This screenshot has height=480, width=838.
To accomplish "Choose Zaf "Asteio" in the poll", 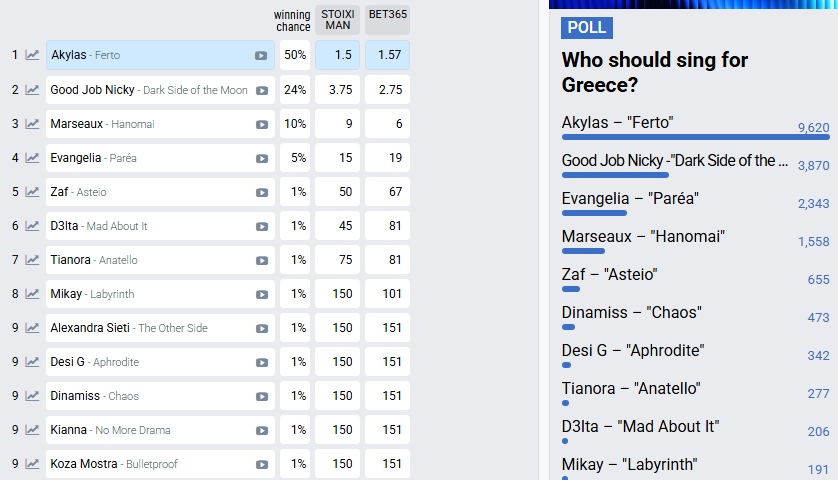I will [609, 275].
